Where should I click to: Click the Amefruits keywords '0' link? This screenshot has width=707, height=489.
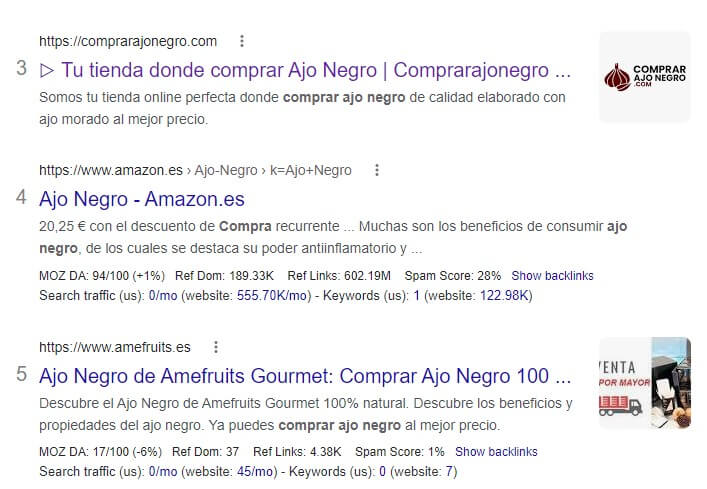(x=382, y=472)
